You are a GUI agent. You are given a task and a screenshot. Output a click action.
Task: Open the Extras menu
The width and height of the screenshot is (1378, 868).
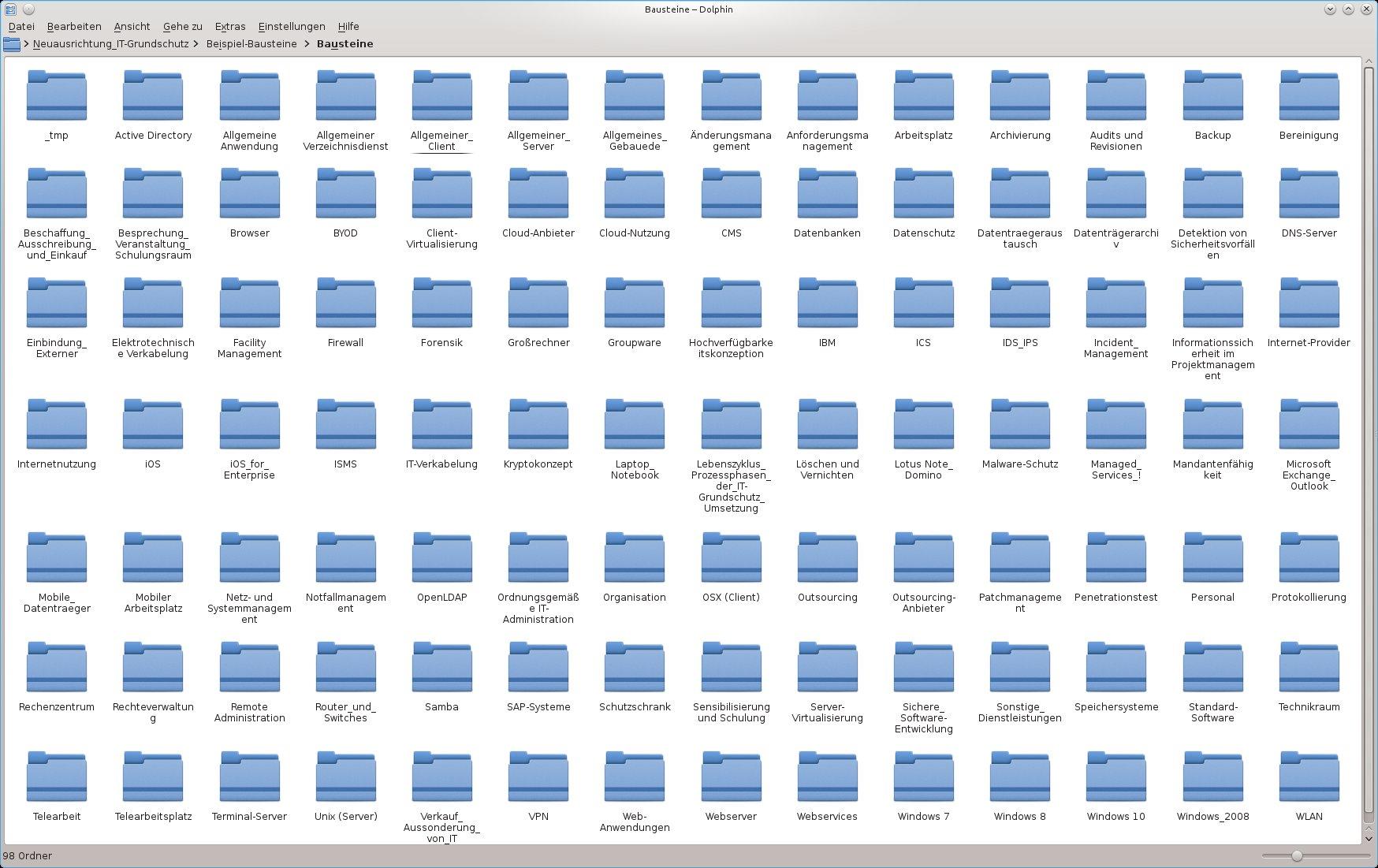pyautogui.click(x=230, y=26)
